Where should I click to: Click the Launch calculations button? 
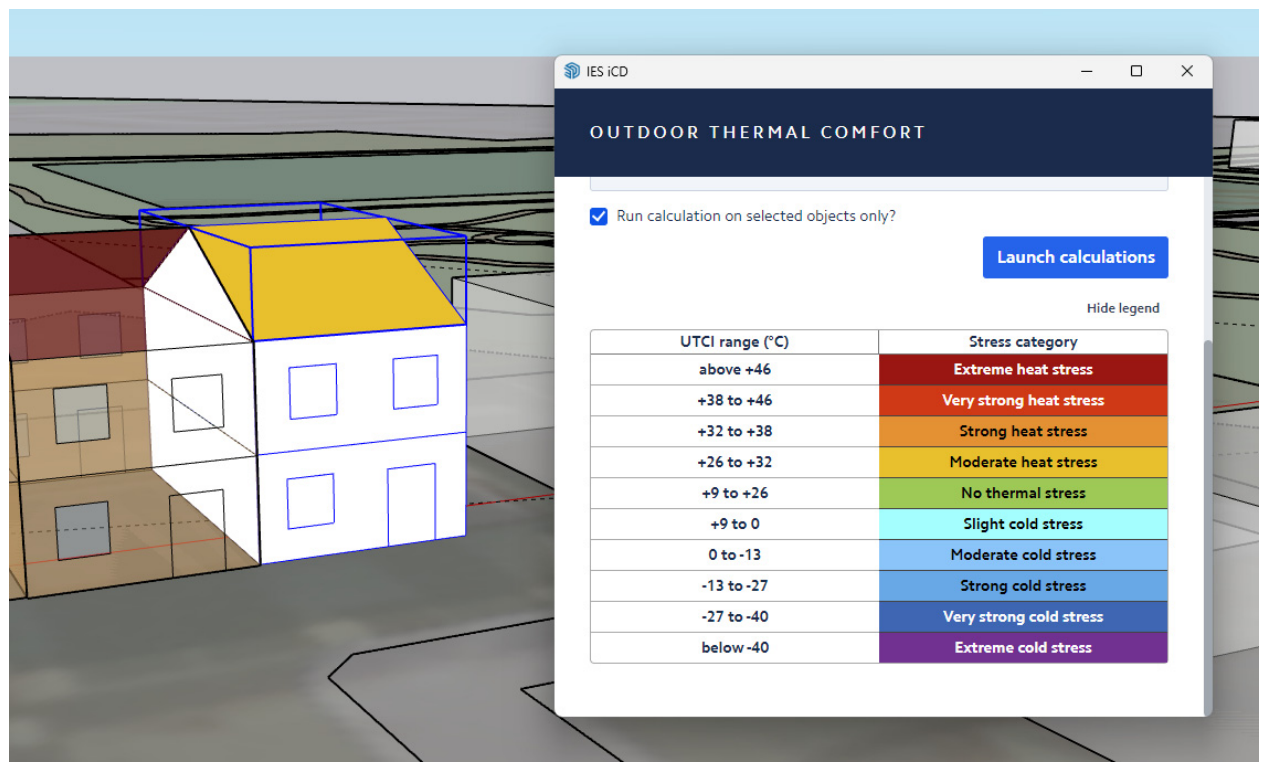[x=1075, y=257]
